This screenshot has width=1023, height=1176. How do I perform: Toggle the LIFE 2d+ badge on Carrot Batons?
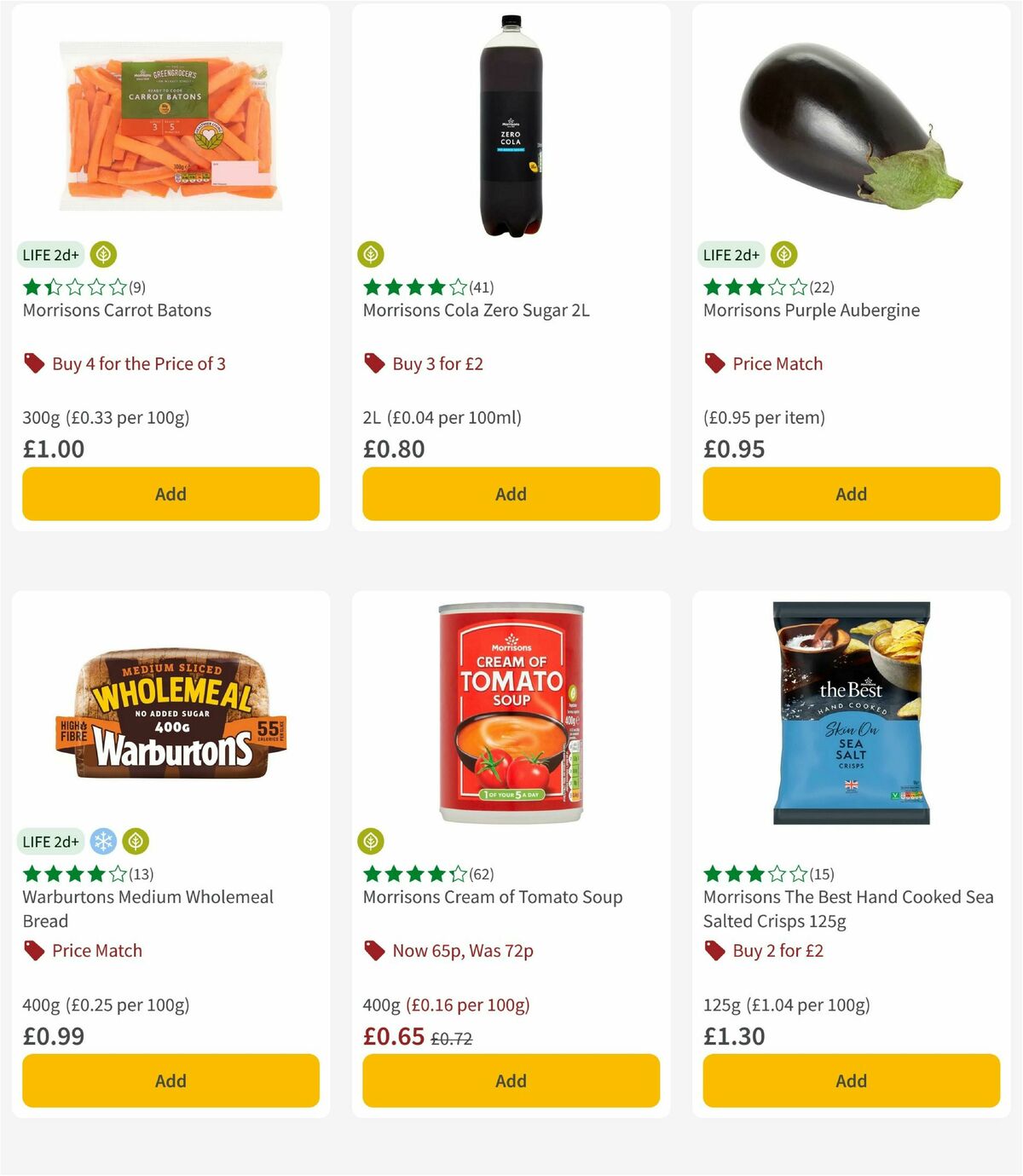50,254
